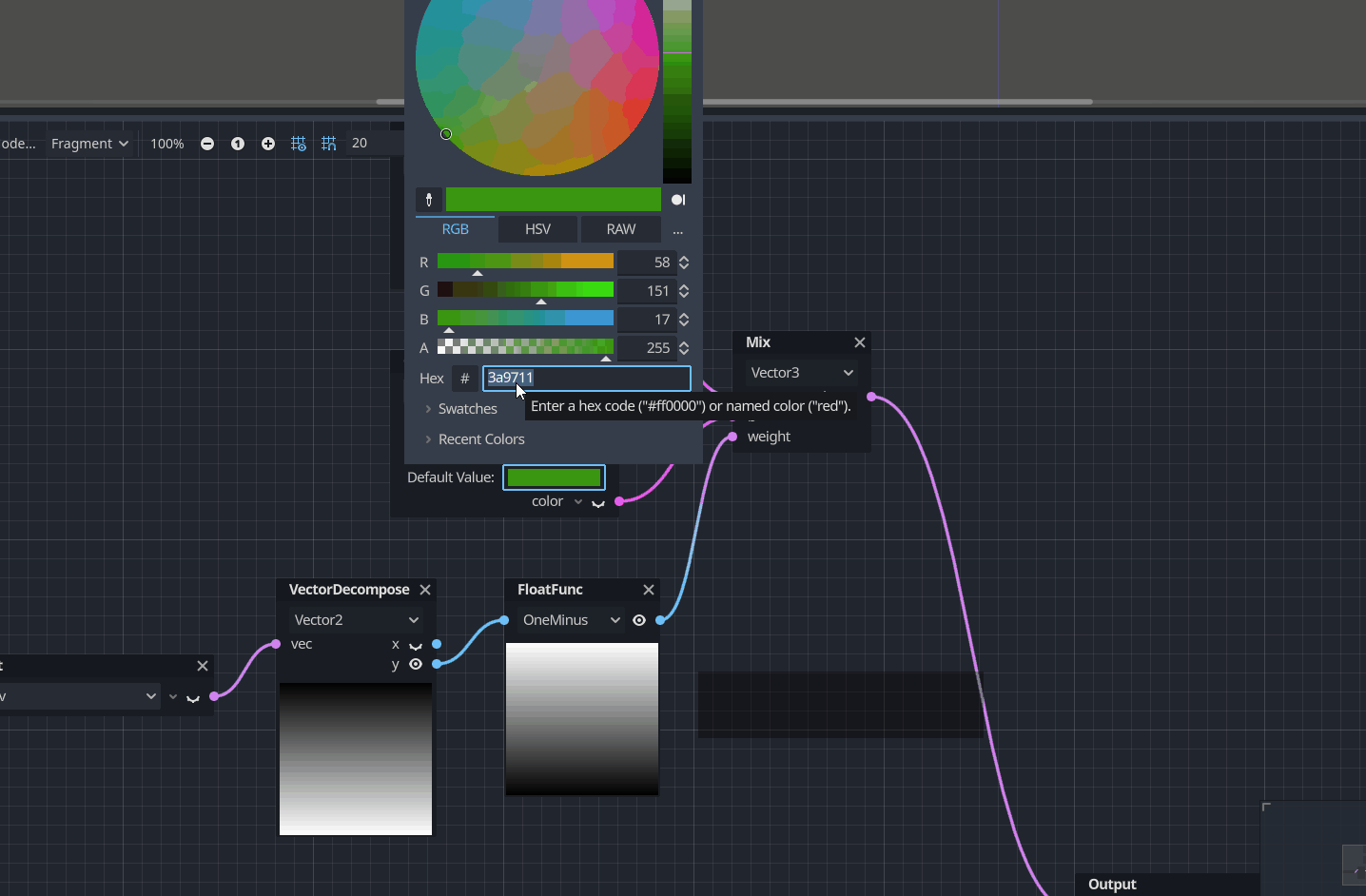
Task: Switch to the HSV tab
Action: 537,228
